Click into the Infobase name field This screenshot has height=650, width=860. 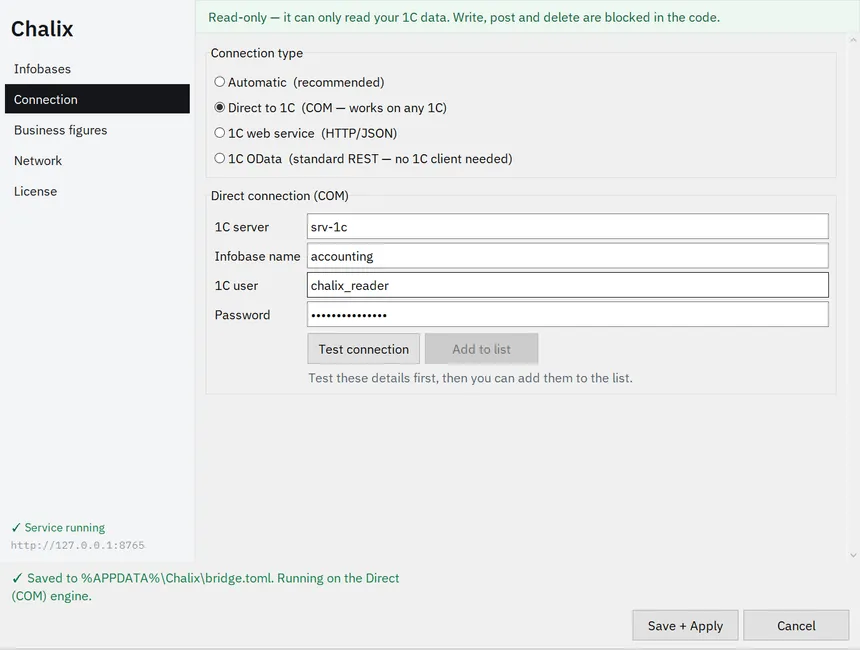(568, 256)
